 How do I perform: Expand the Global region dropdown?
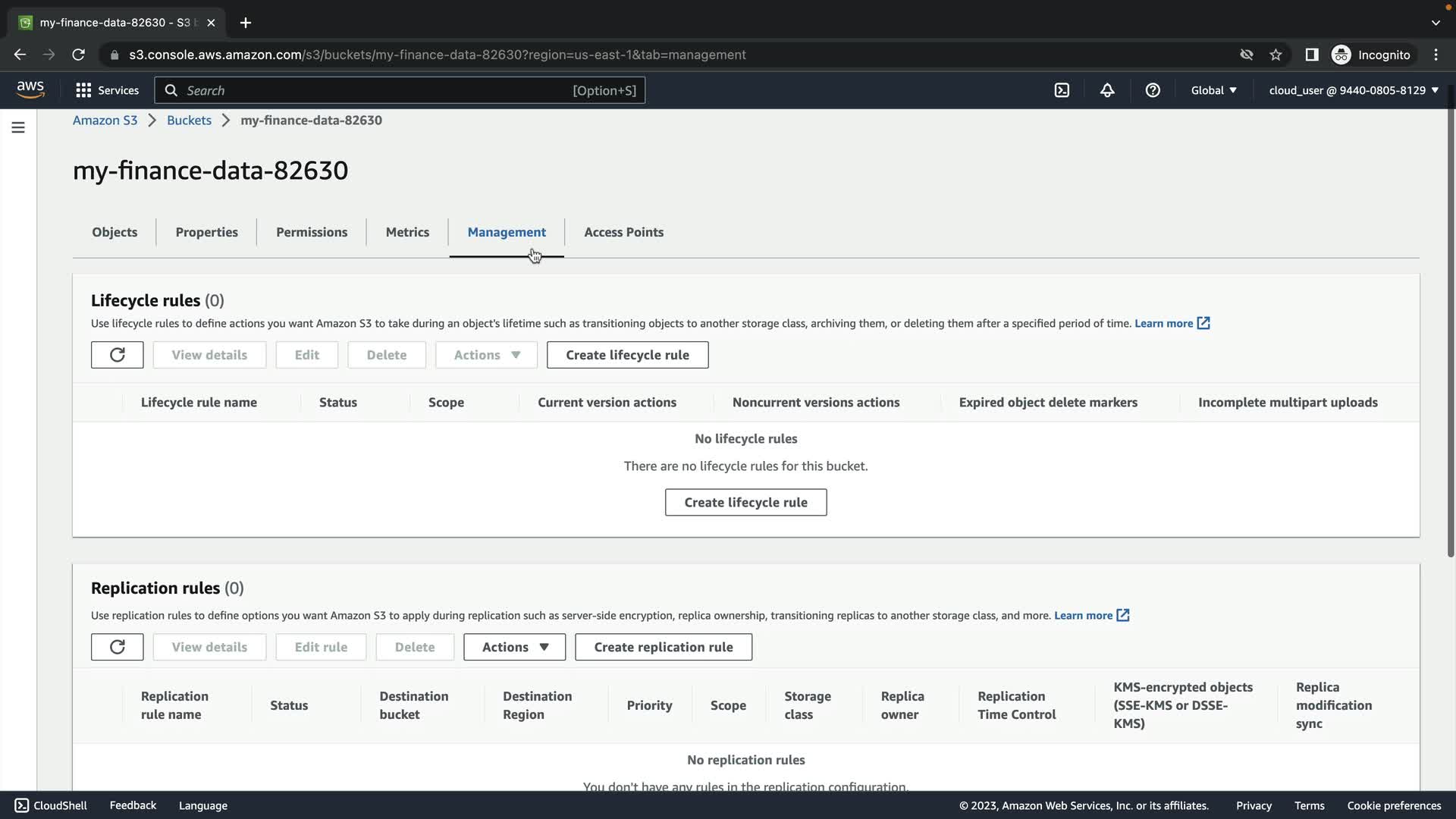point(1213,90)
